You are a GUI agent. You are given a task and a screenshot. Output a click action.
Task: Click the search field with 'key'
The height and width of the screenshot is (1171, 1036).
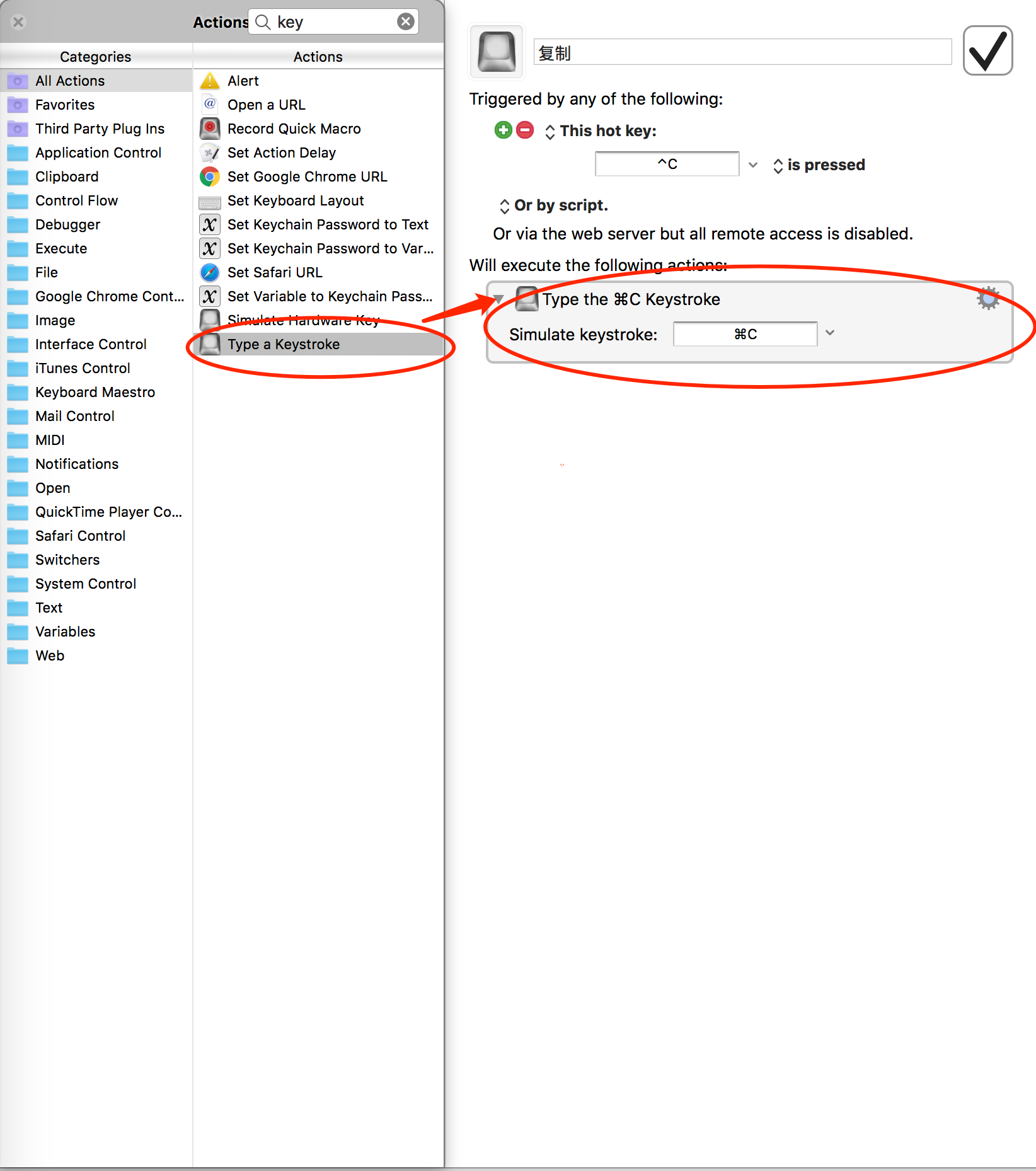(x=333, y=22)
